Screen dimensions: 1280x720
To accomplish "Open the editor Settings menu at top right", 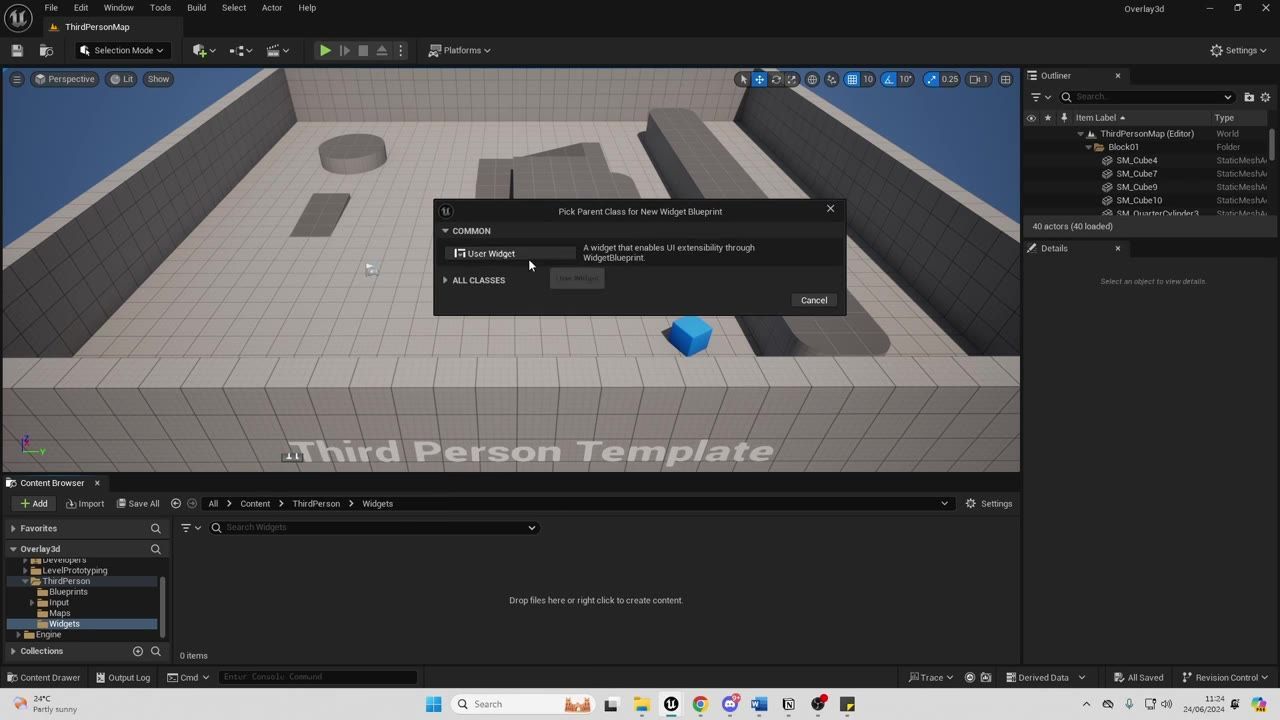I will point(1238,50).
